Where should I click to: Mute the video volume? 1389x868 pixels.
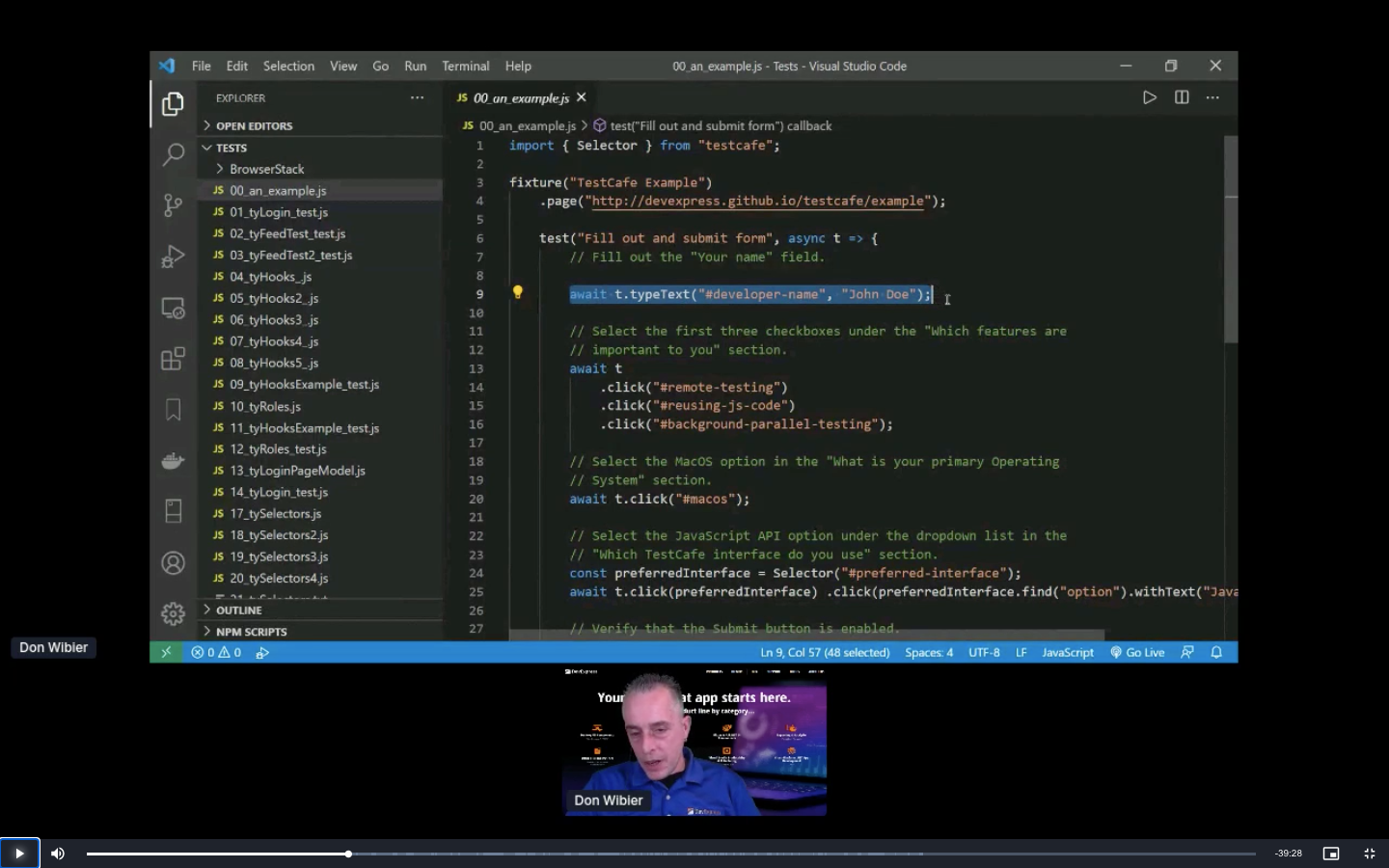[58, 854]
